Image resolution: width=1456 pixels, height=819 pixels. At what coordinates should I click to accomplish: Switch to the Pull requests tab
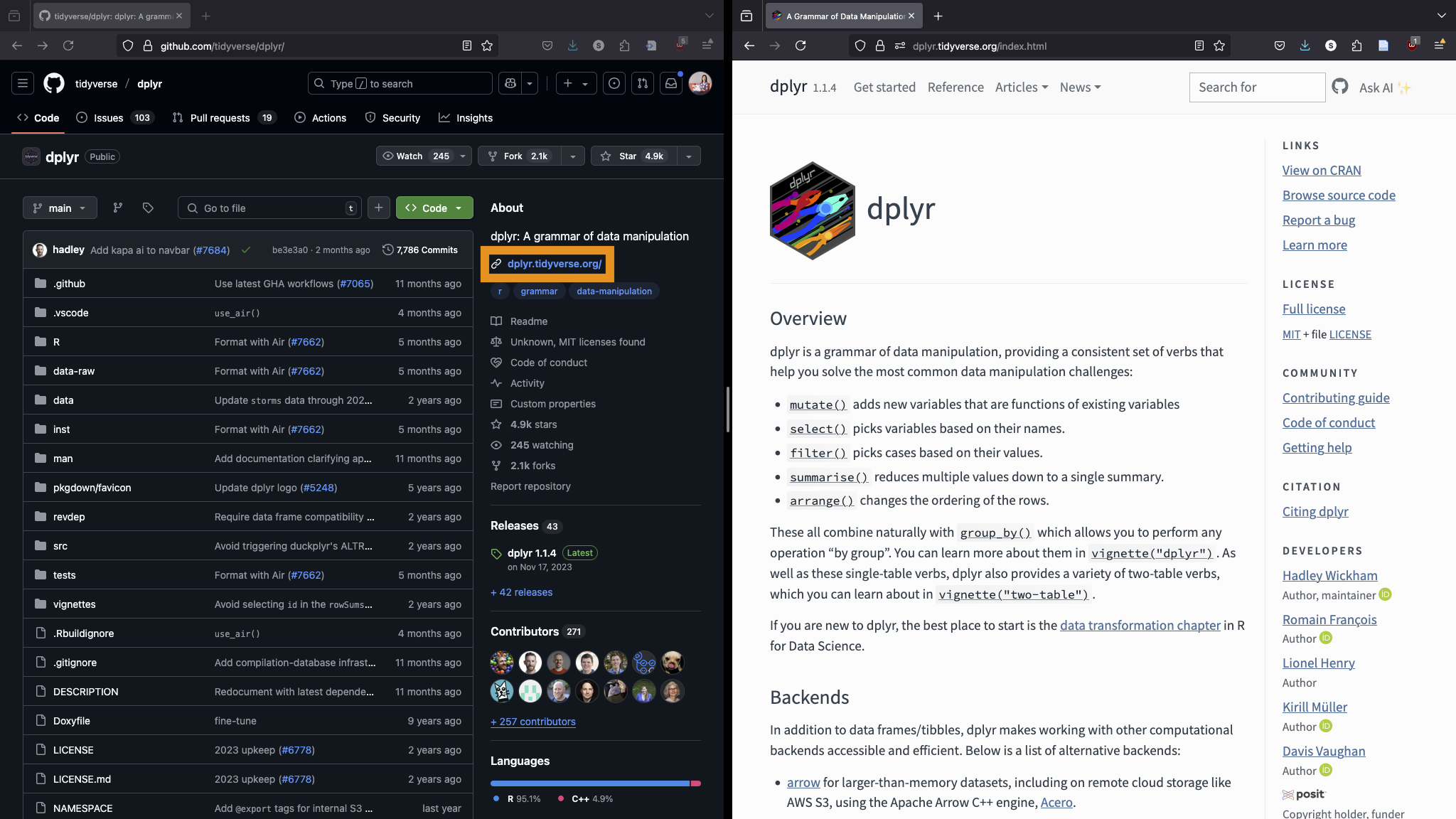point(220,118)
